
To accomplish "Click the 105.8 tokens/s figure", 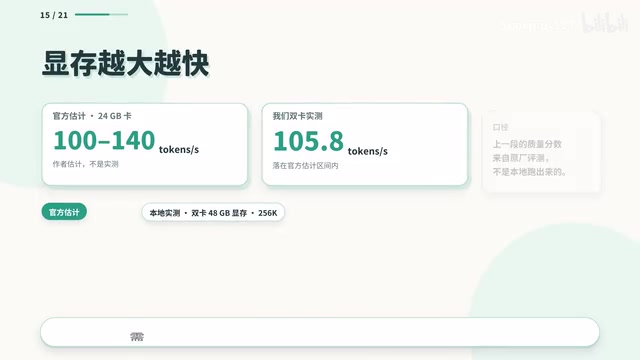I will click(x=330, y=142).
